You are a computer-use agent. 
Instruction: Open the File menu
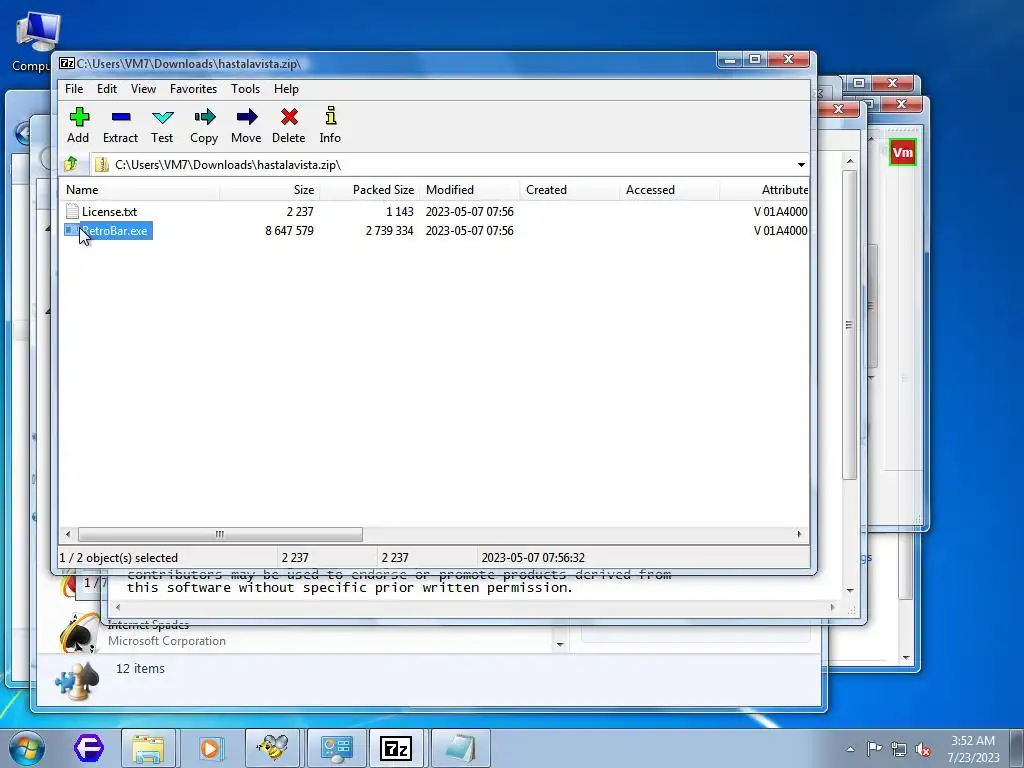point(74,89)
